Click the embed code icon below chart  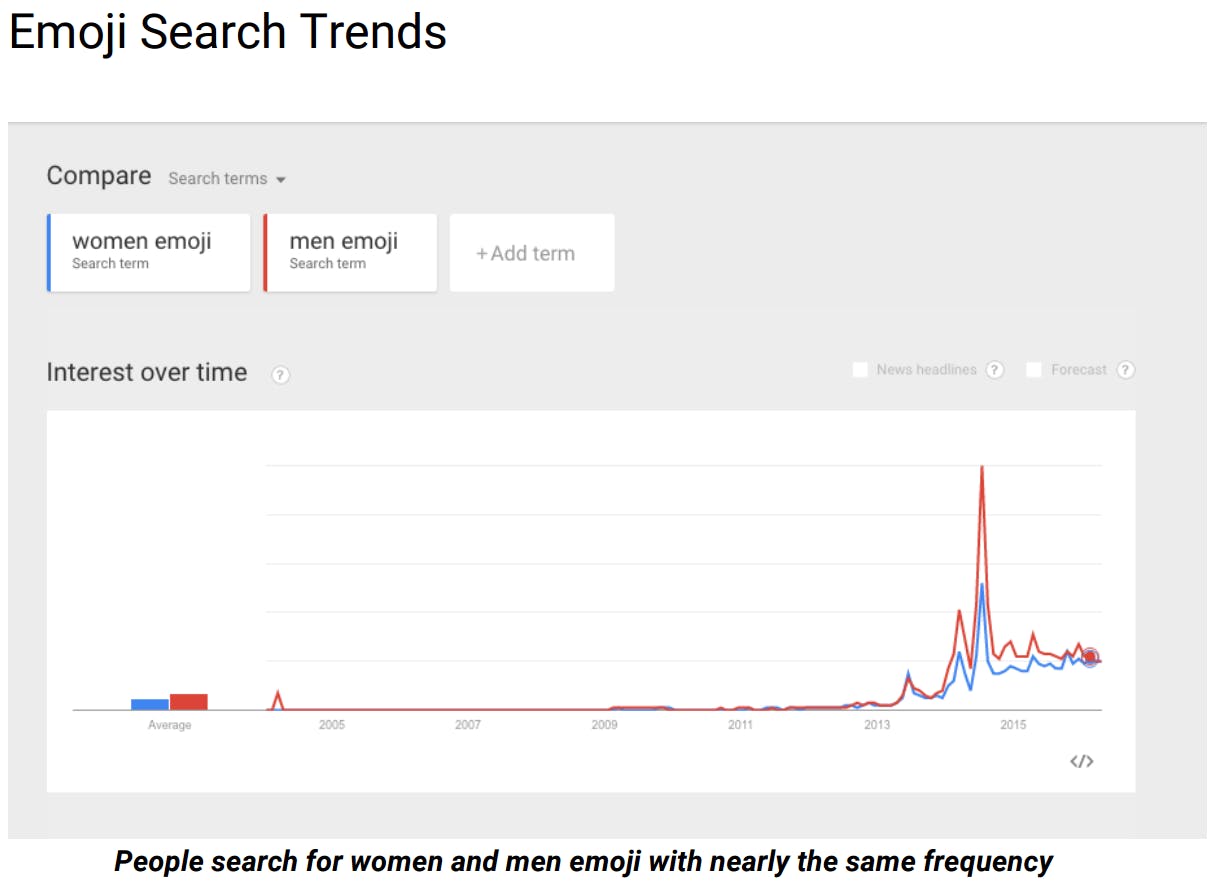click(x=1081, y=761)
